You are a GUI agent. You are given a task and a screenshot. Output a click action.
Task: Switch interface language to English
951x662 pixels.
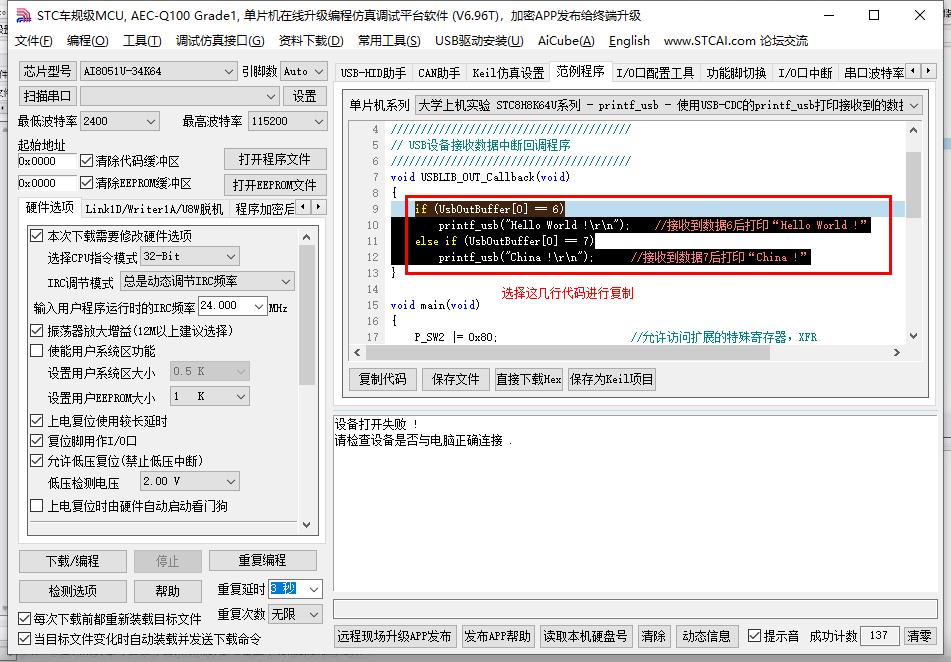click(x=629, y=41)
